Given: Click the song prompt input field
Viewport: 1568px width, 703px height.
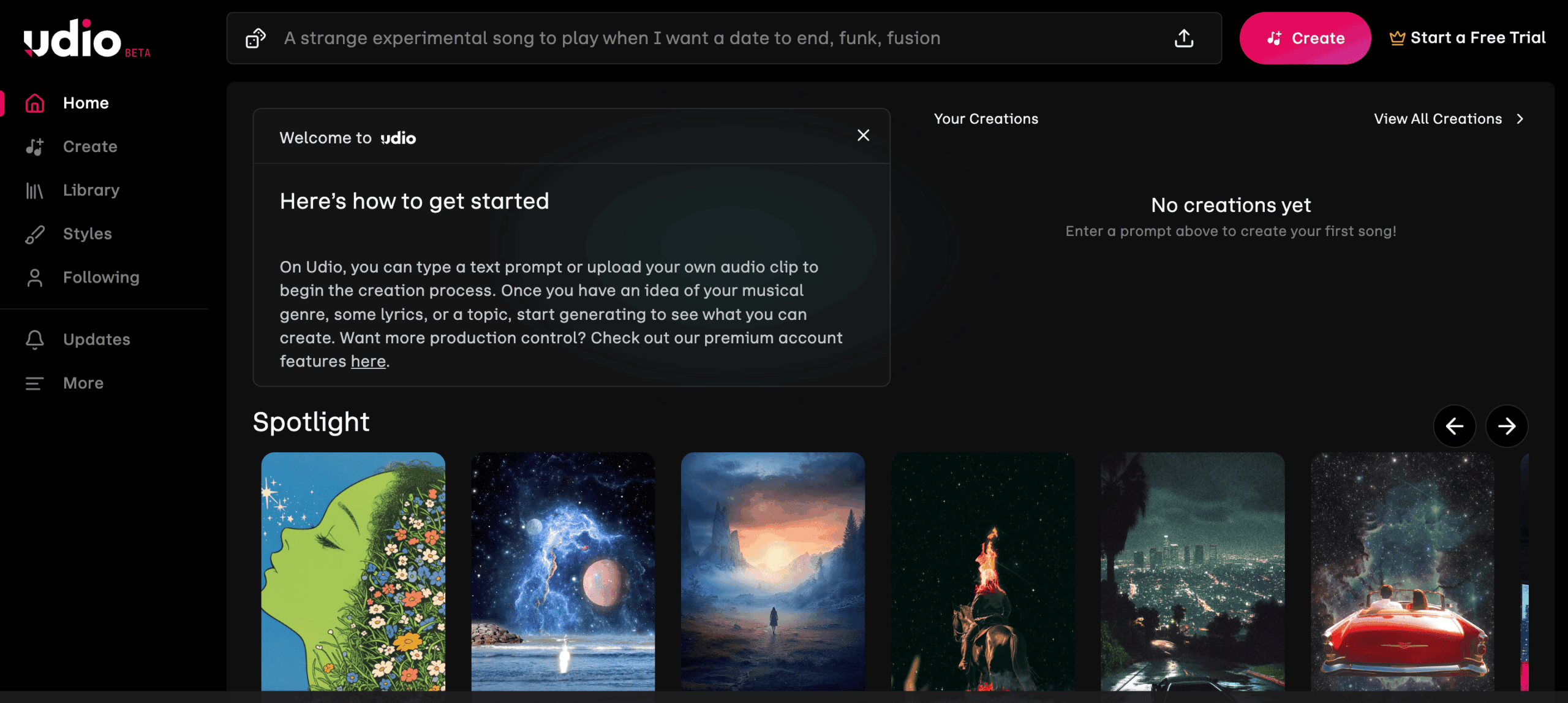Looking at the screenshot, I should coord(724,38).
